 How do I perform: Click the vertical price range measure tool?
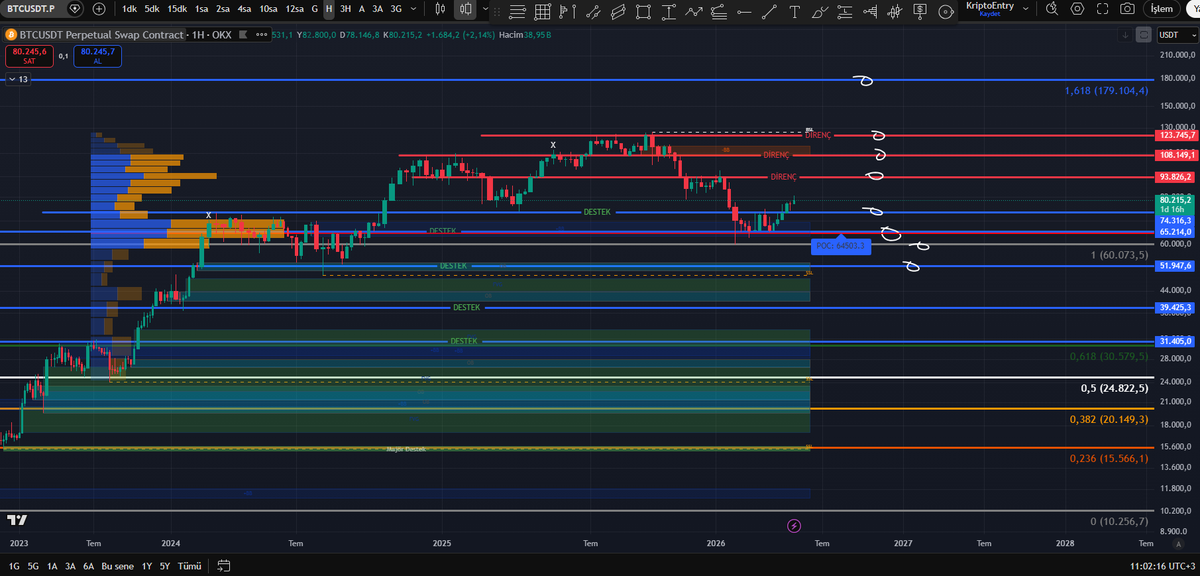[x=668, y=11]
